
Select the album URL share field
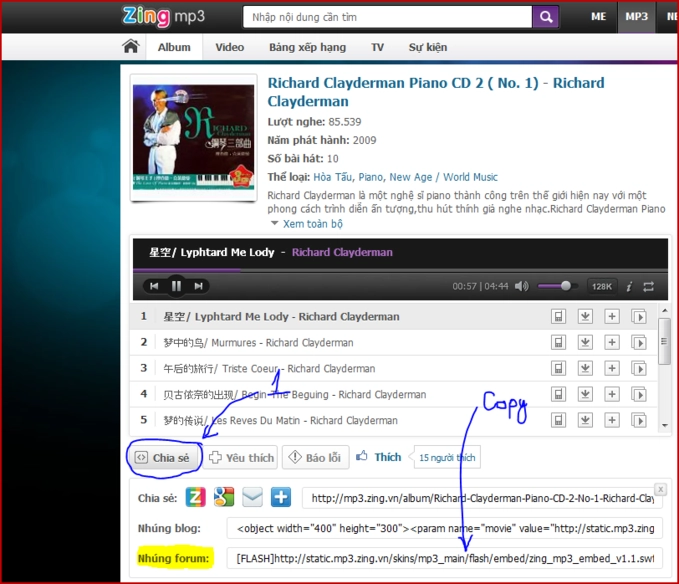tap(482, 498)
